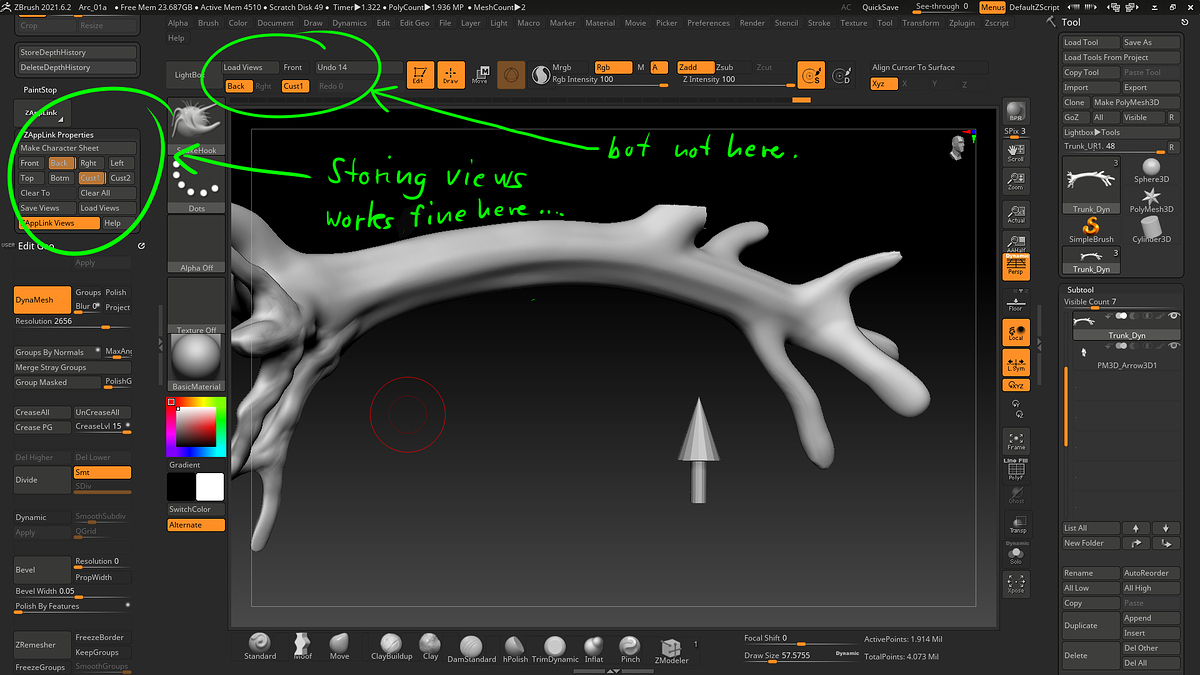Open the Zplugin menu
The image size is (1200, 675).
tap(962, 23)
